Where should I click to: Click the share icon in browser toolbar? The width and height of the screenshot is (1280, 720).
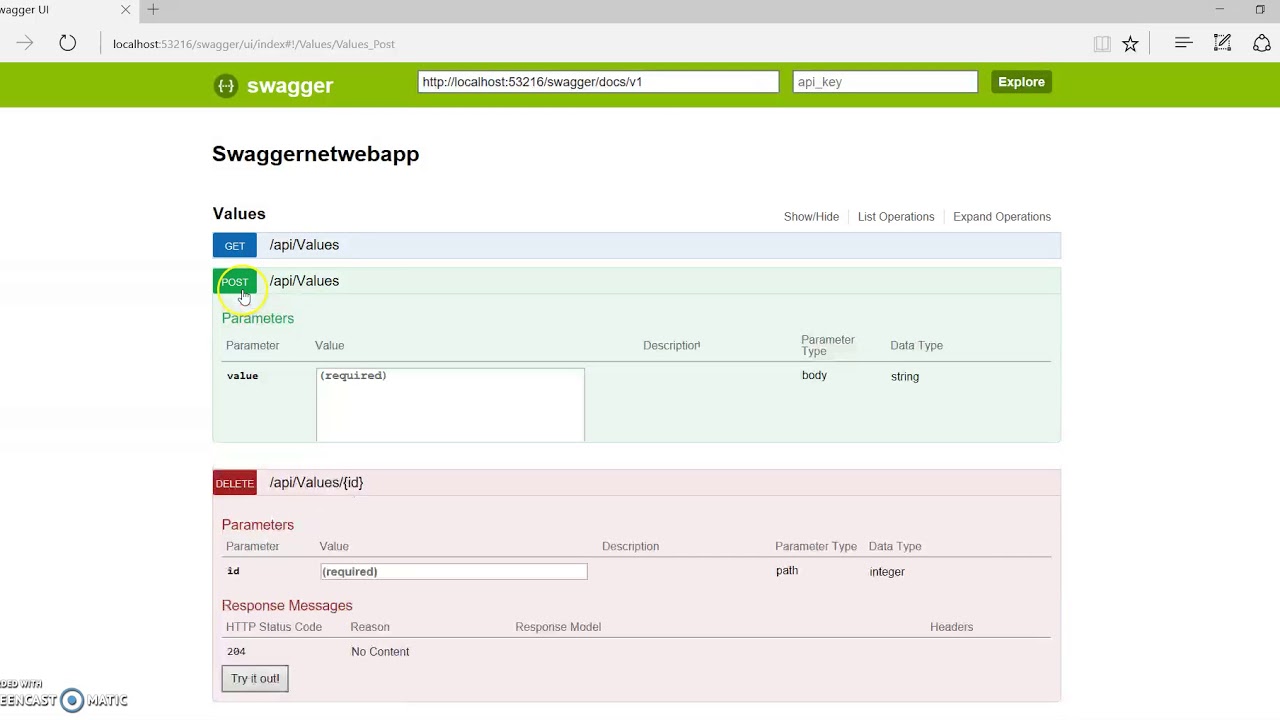click(x=1262, y=43)
